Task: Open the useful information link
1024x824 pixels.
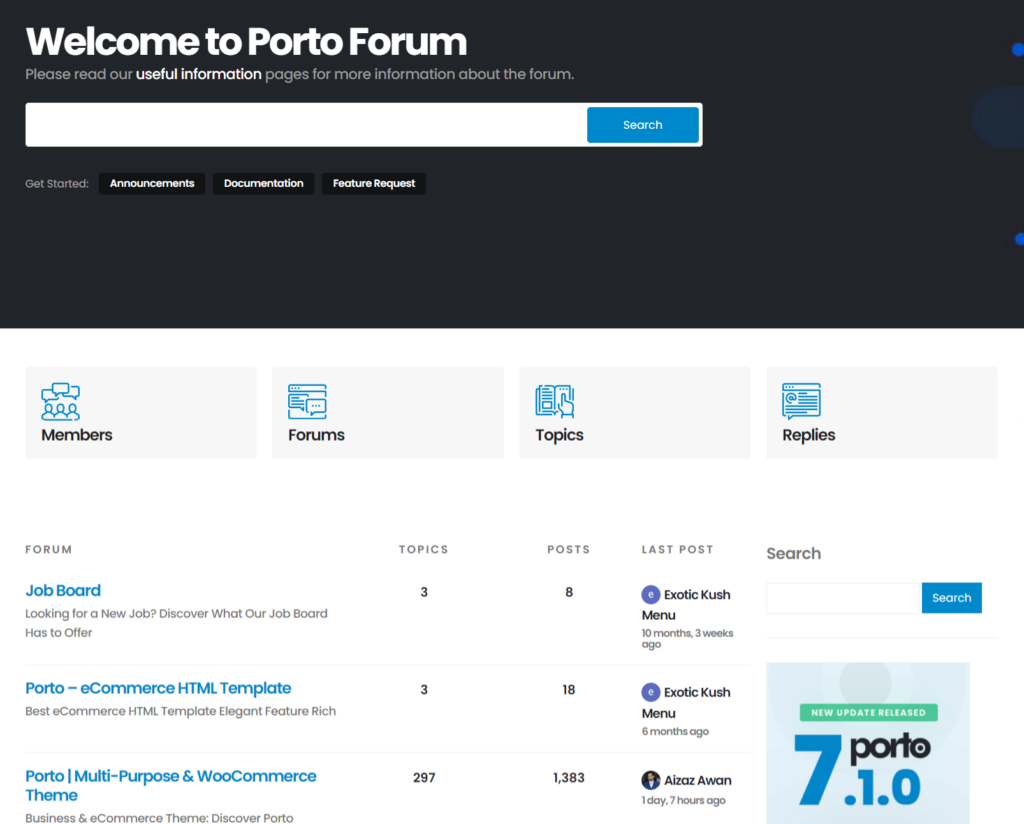Action: [198, 74]
